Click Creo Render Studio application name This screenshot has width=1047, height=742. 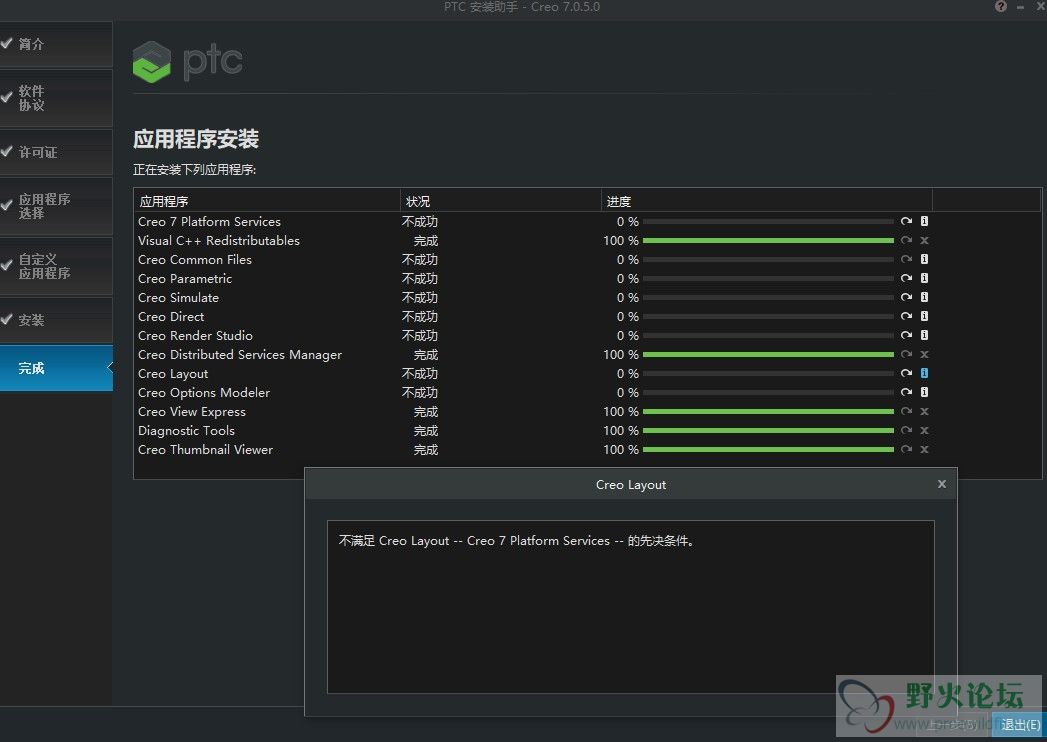(195, 335)
